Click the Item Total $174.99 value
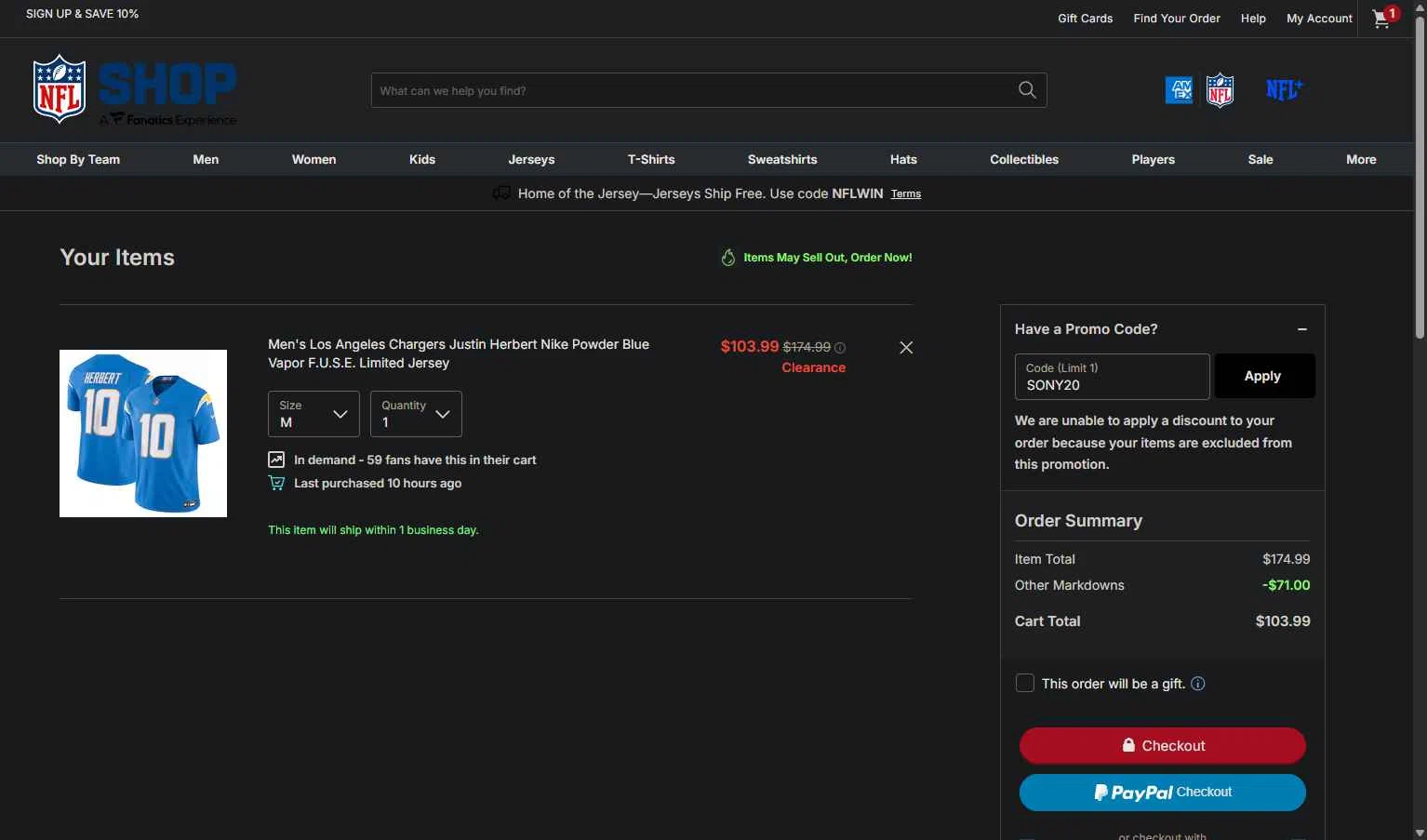This screenshot has width=1427, height=840. click(1286, 559)
